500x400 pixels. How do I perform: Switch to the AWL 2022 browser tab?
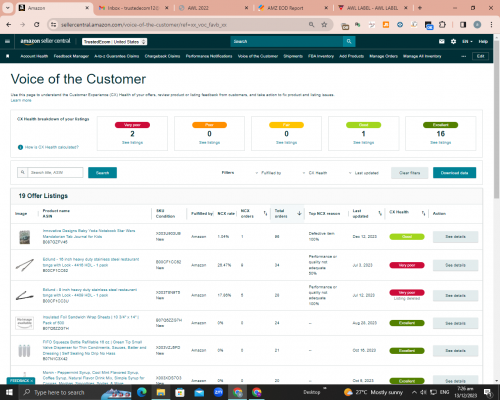(x=213, y=8)
